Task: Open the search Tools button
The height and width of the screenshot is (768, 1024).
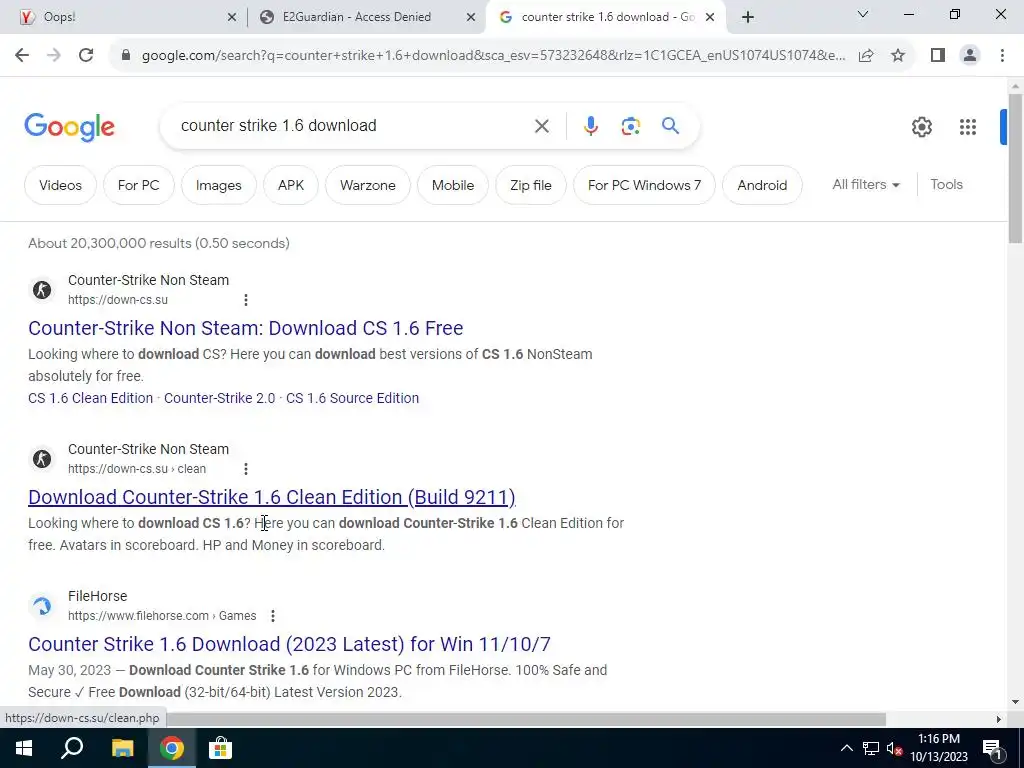Action: pos(946,185)
